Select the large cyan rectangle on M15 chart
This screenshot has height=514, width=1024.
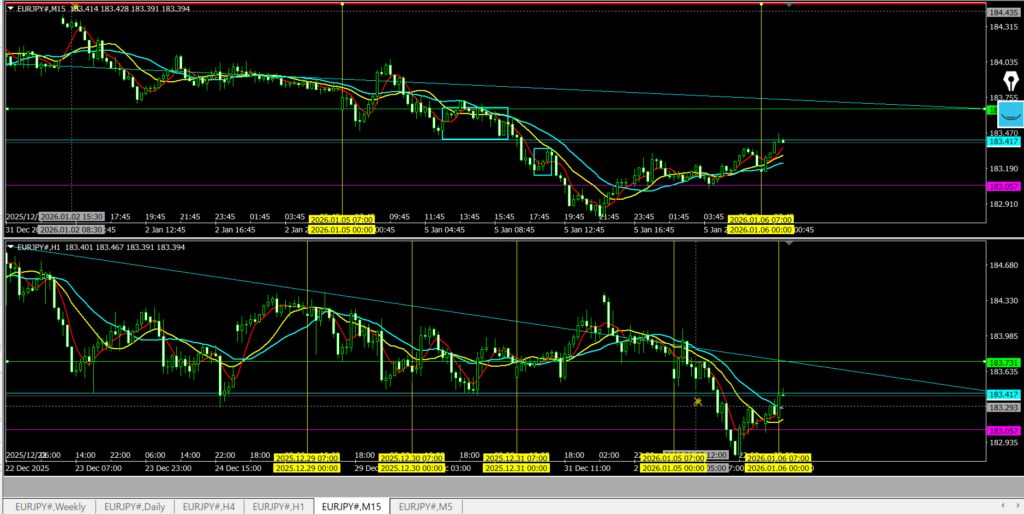tap(475, 122)
